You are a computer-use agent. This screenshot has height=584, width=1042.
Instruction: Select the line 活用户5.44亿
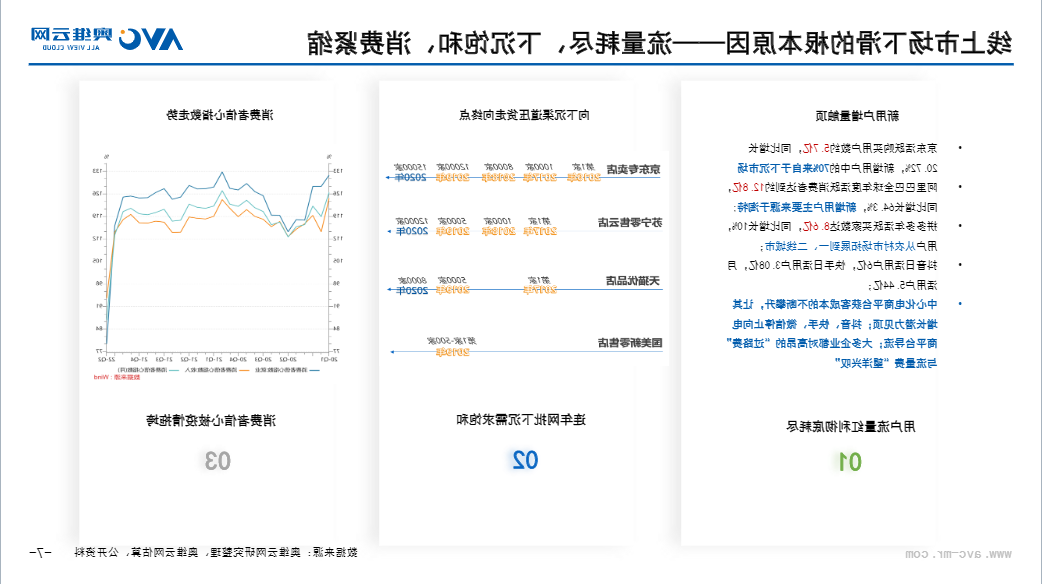click(x=902, y=286)
